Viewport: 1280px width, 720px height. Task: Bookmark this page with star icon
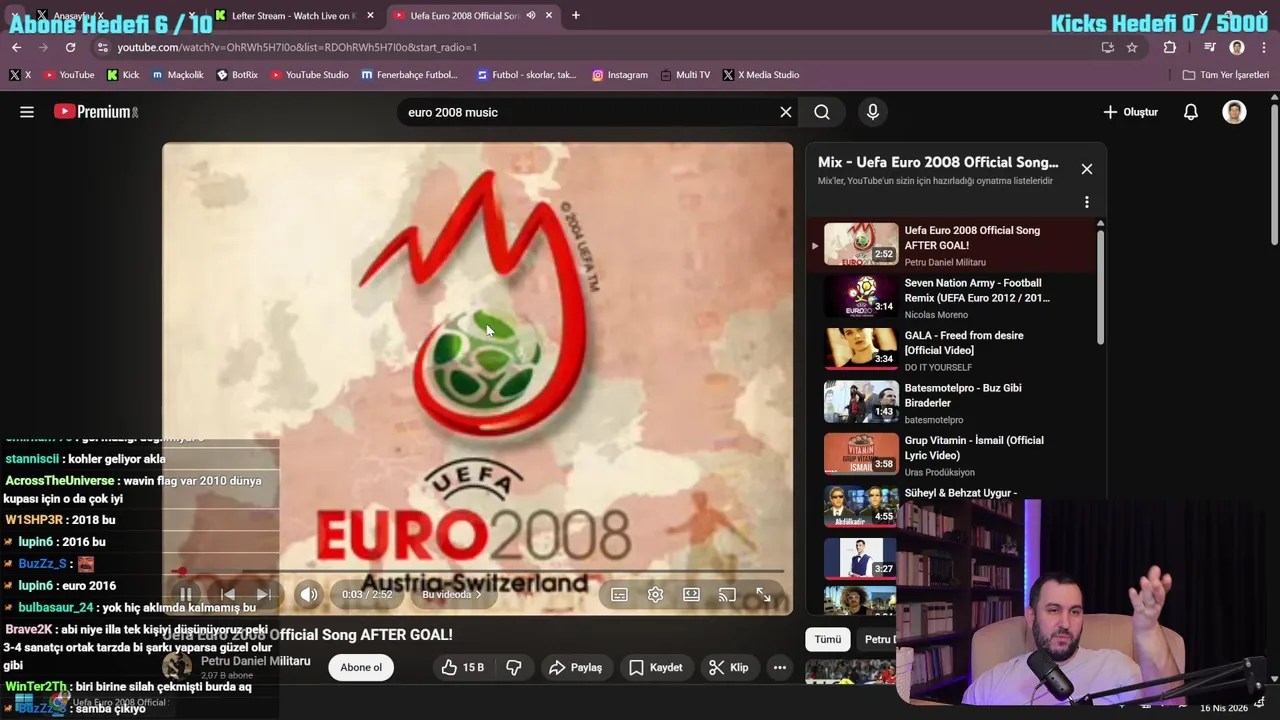(1132, 47)
